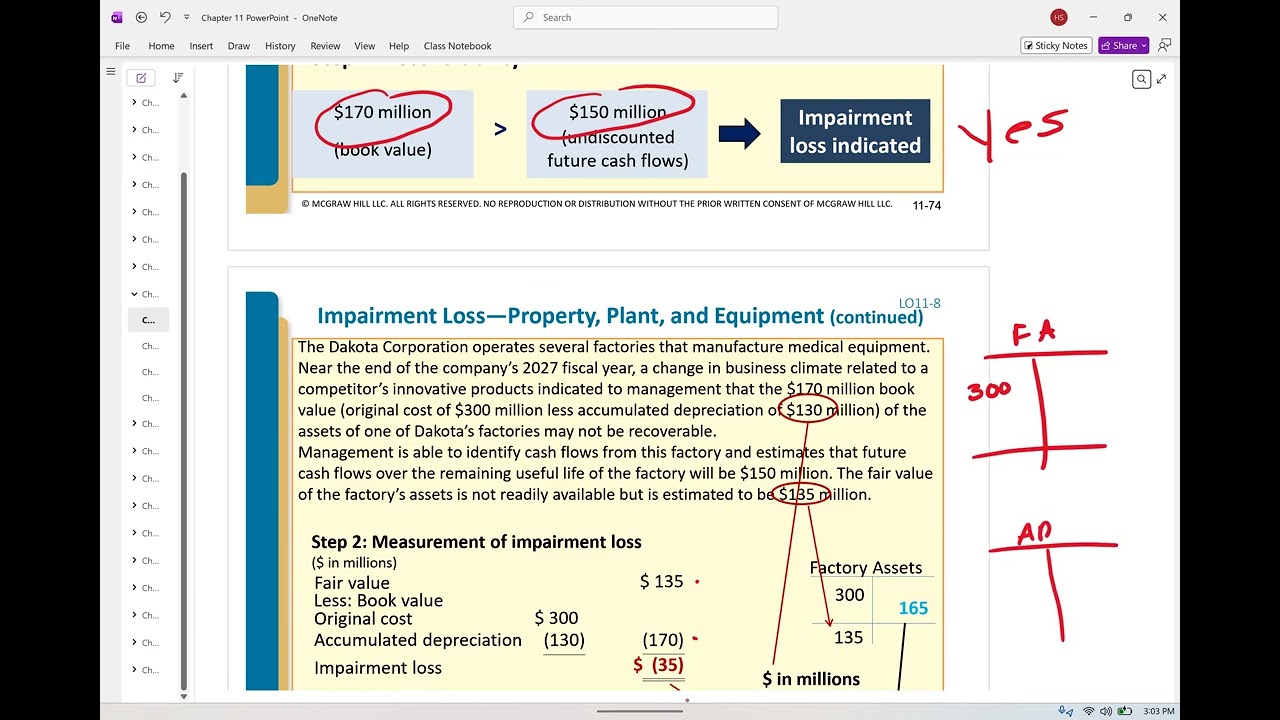
Task: Open the page search magnifier
Action: click(1141, 79)
